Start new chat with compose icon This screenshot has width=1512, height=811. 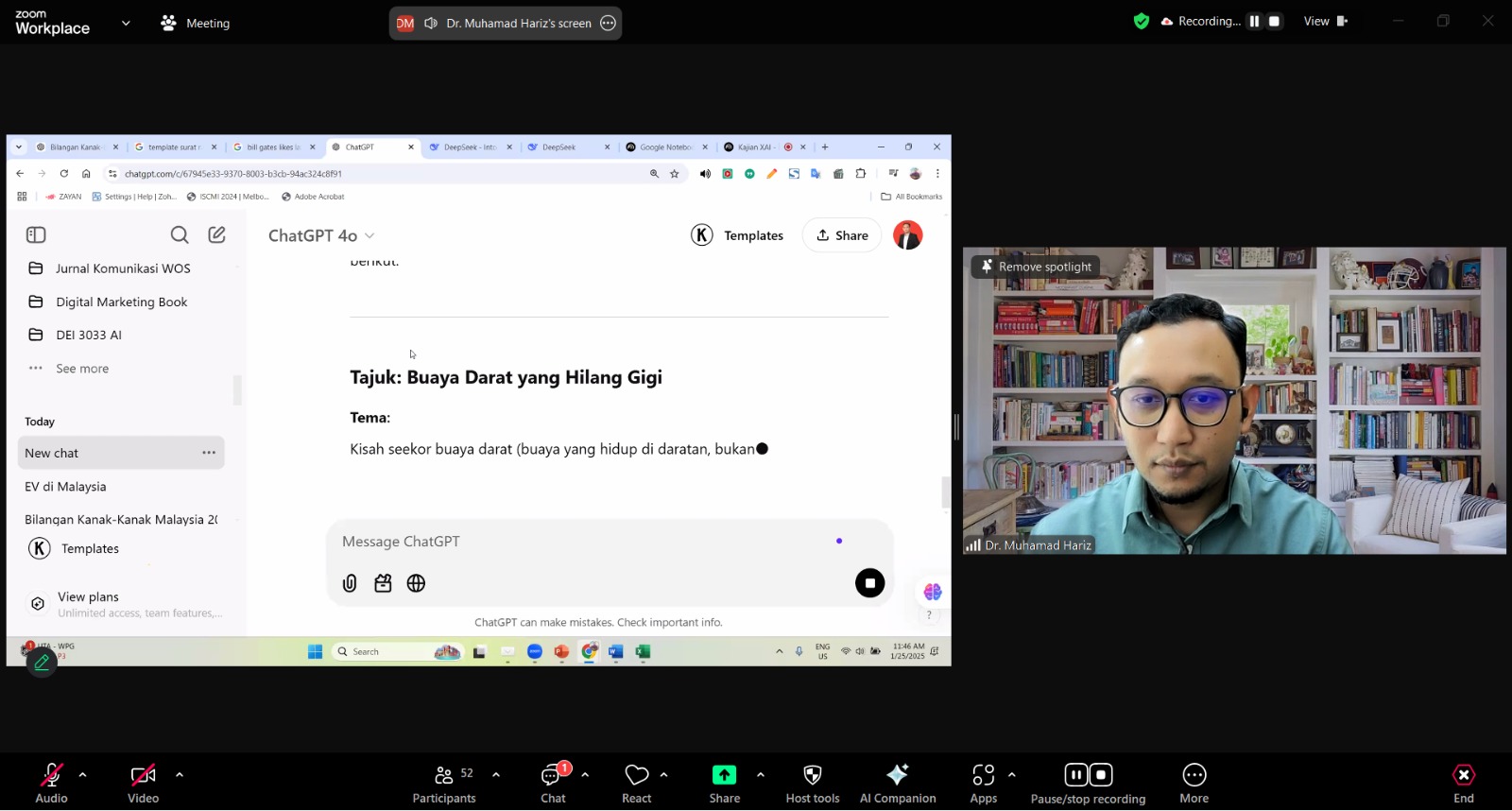point(216,234)
